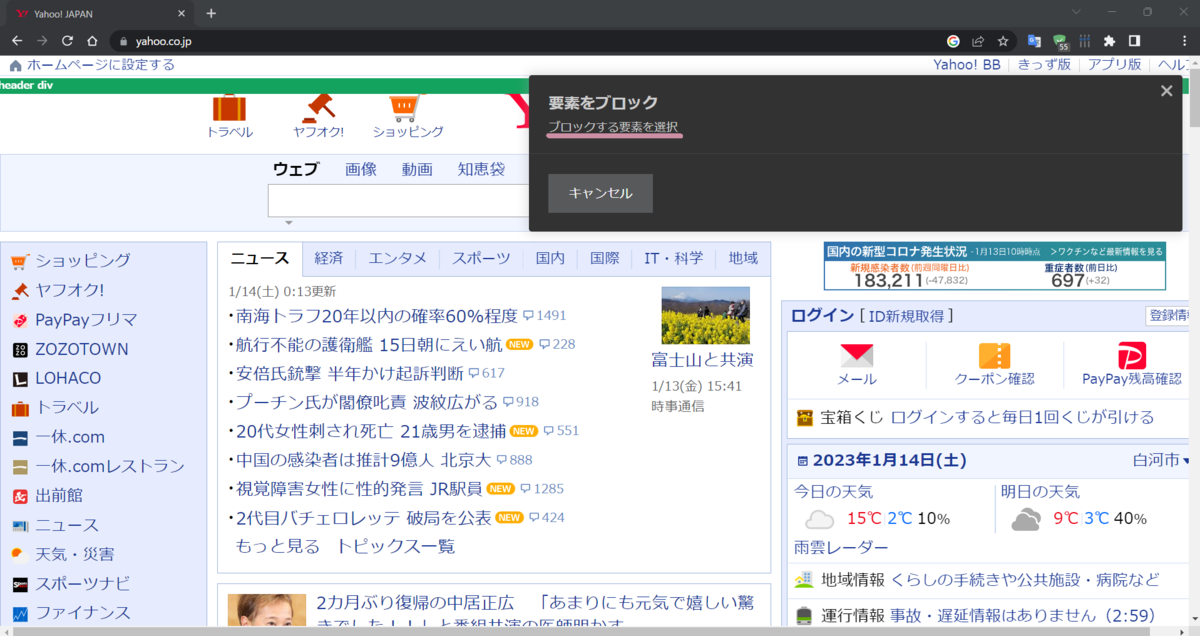This screenshot has height=636, width=1200.
Task: Open トピックス一覧 link
Action: 395,546
